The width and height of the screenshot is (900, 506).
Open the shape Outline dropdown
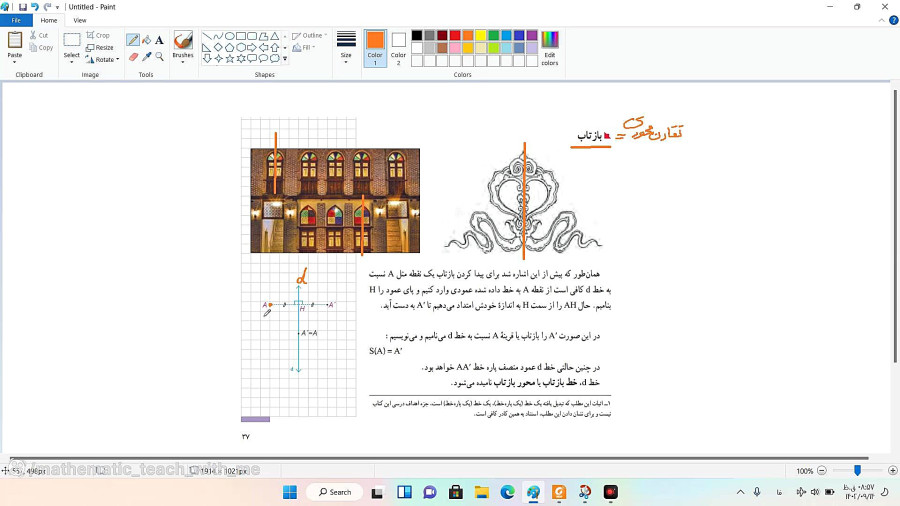pos(309,36)
